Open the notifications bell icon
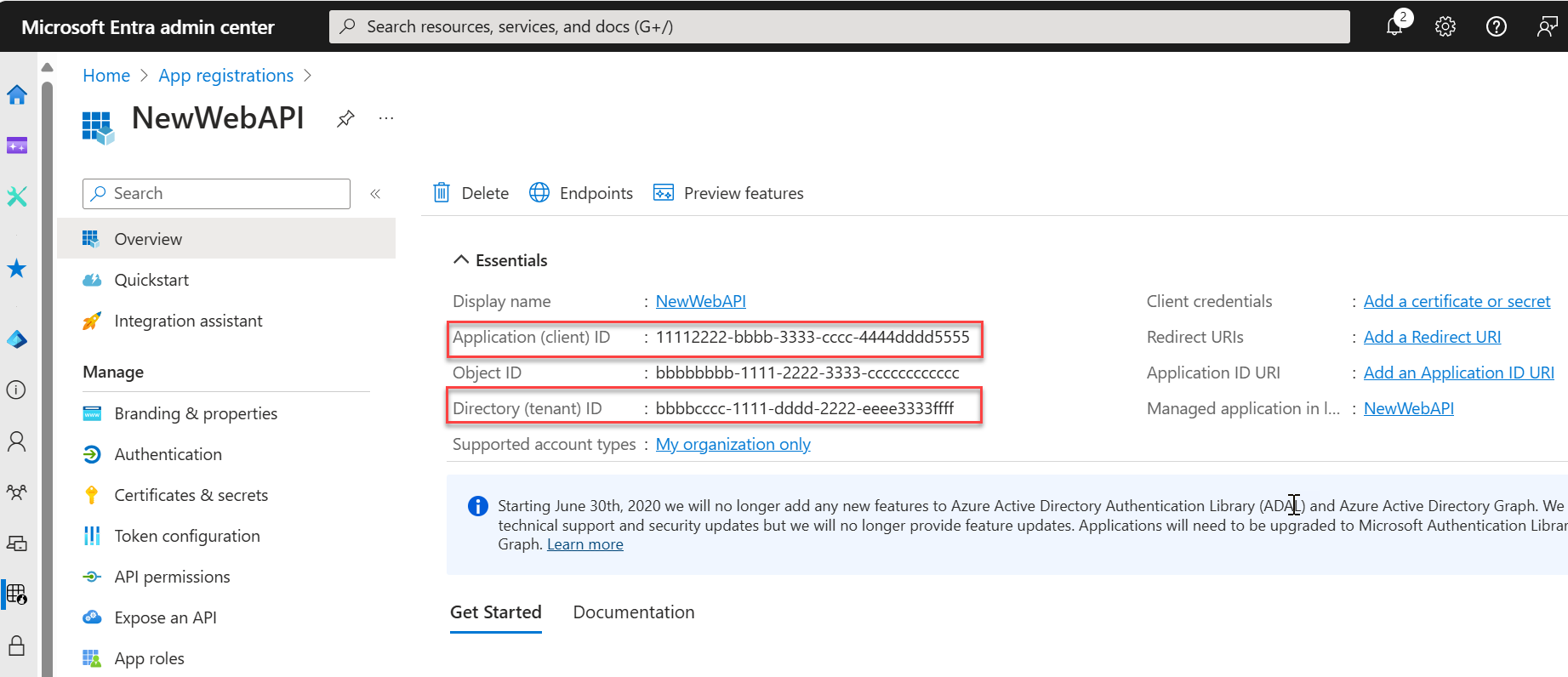Screen dimensions: 1568x677 coord(1394,26)
